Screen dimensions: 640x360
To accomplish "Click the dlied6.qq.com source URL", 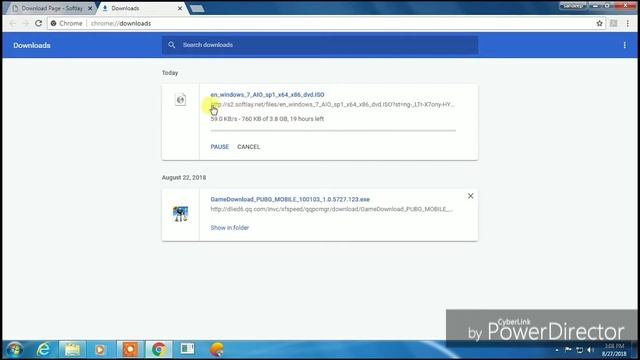I will (331, 209).
